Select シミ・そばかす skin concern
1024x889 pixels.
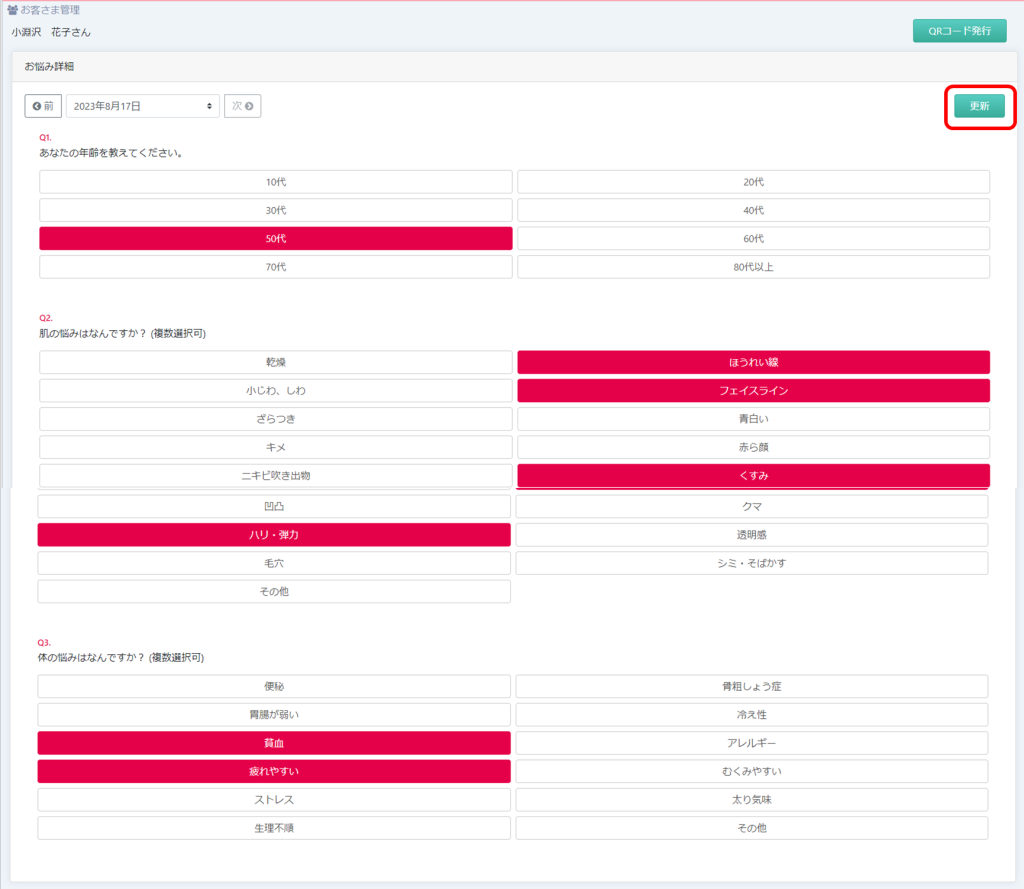tap(752, 563)
